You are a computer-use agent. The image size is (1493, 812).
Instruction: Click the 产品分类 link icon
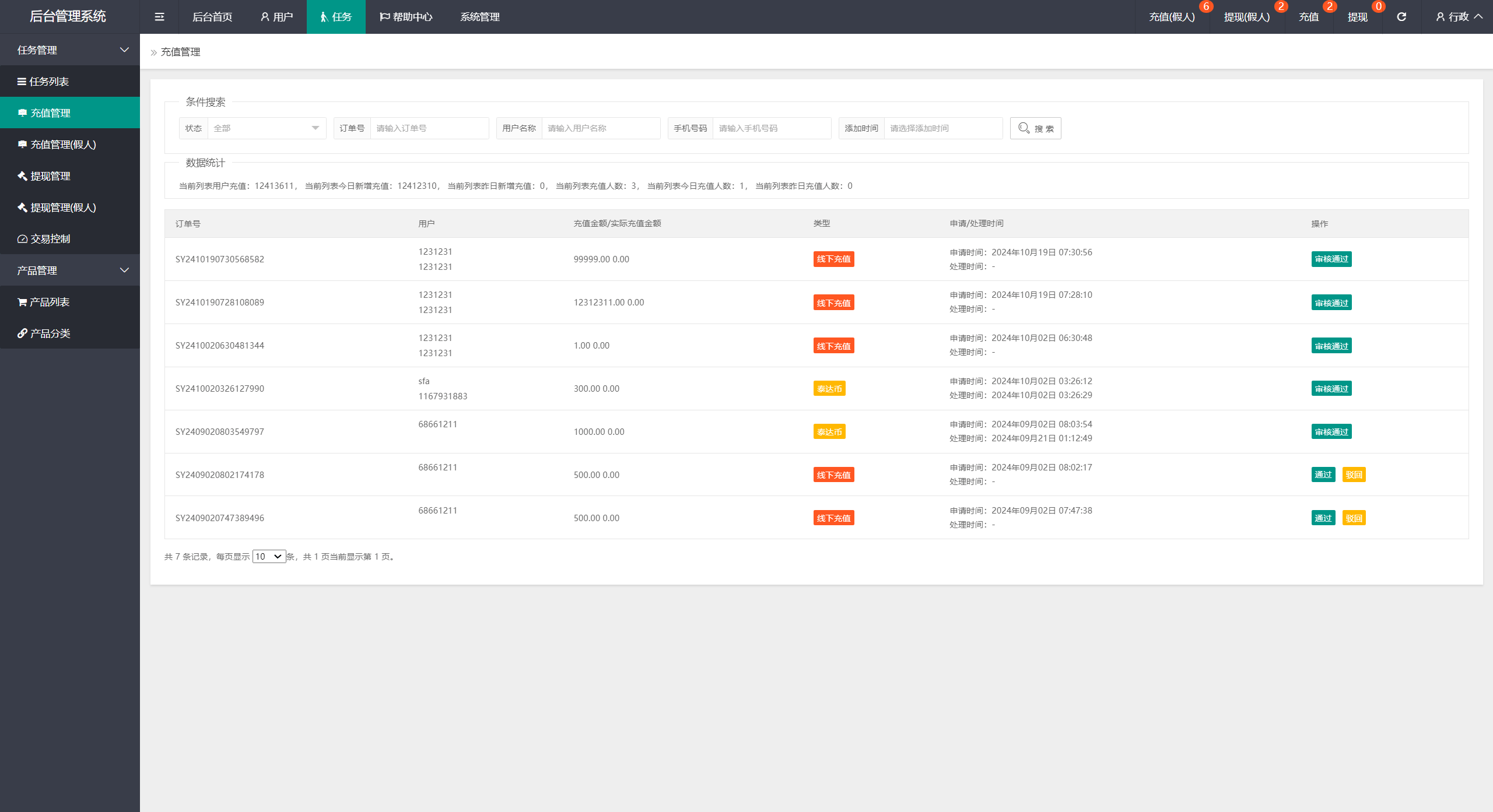(x=22, y=333)
